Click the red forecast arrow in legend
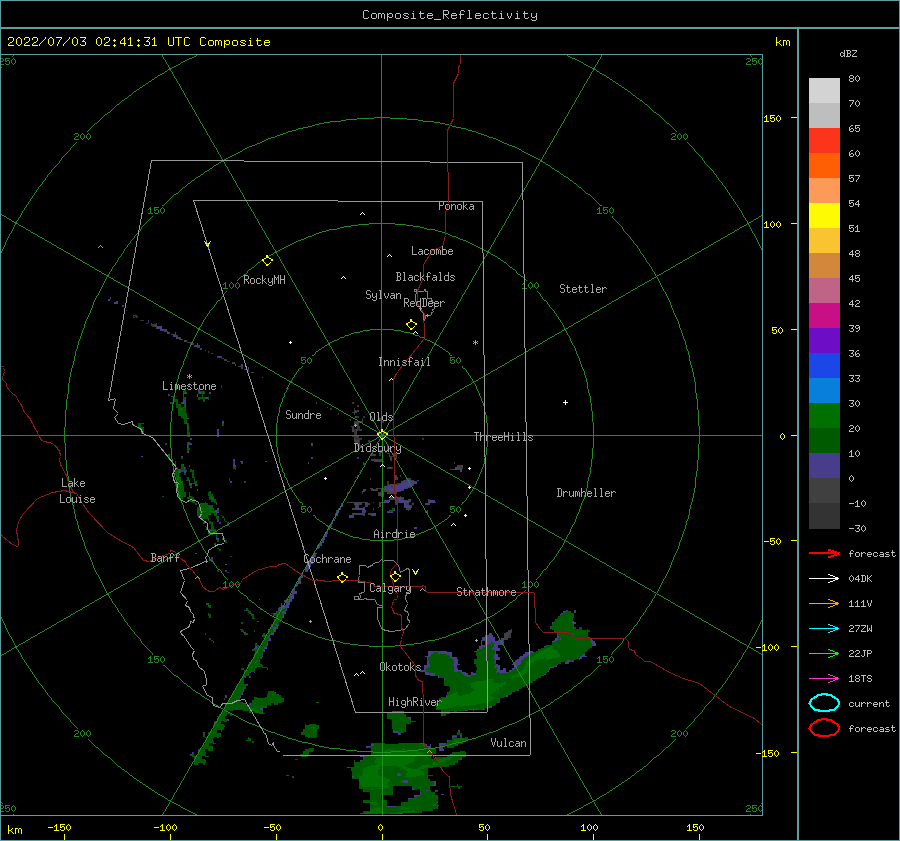The width and height of the screenshot is (900, 841). pos(824,553)
